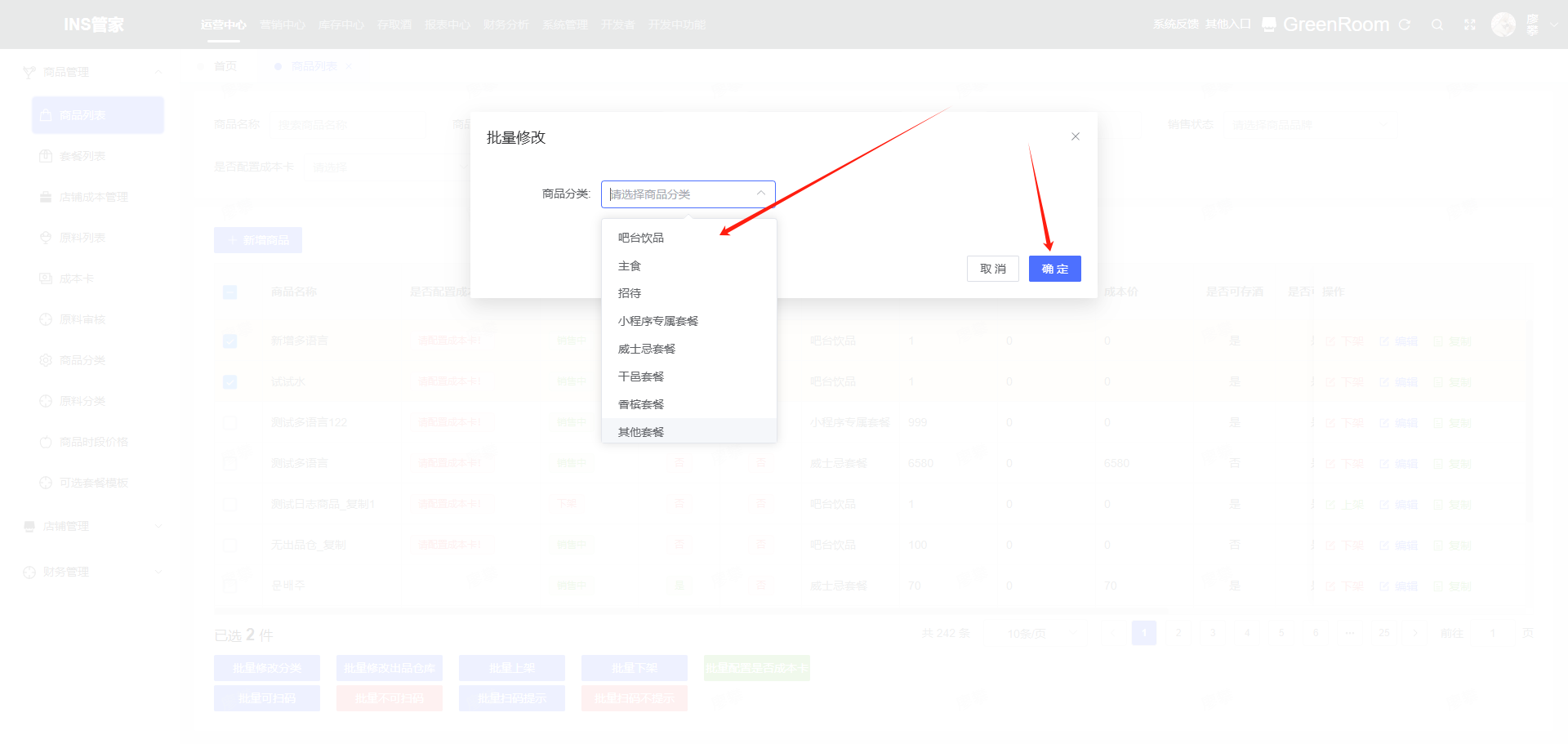The height and width of the screenshot is (744, 1568).
Task: Click the refresh icon in top bar
Action: coord(1405,25)
